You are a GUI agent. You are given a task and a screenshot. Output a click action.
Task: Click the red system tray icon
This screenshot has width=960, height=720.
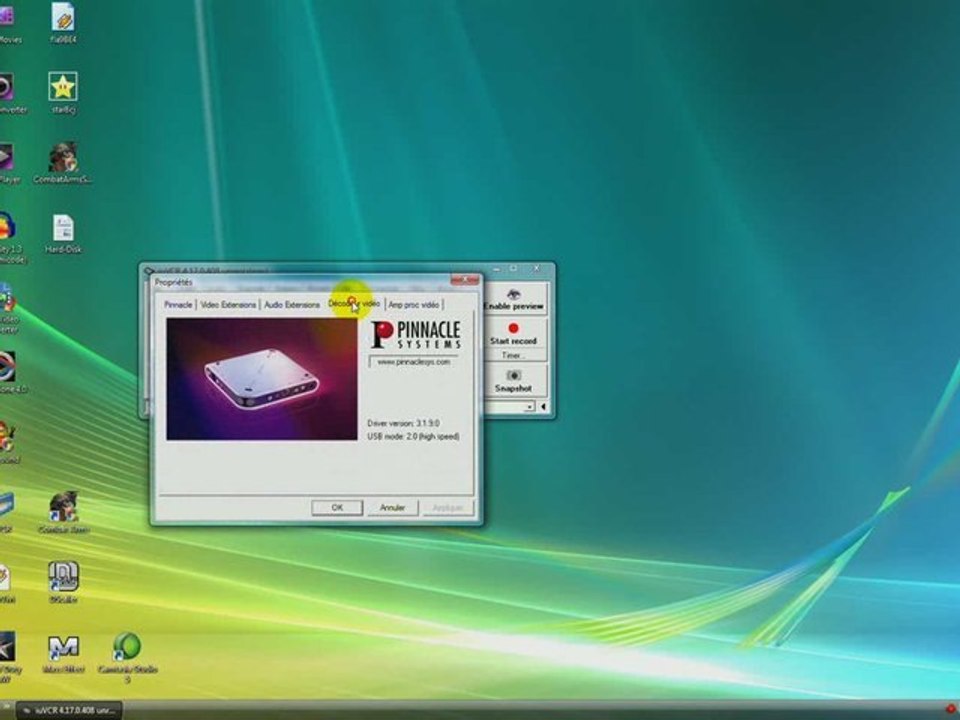[950, 710]
